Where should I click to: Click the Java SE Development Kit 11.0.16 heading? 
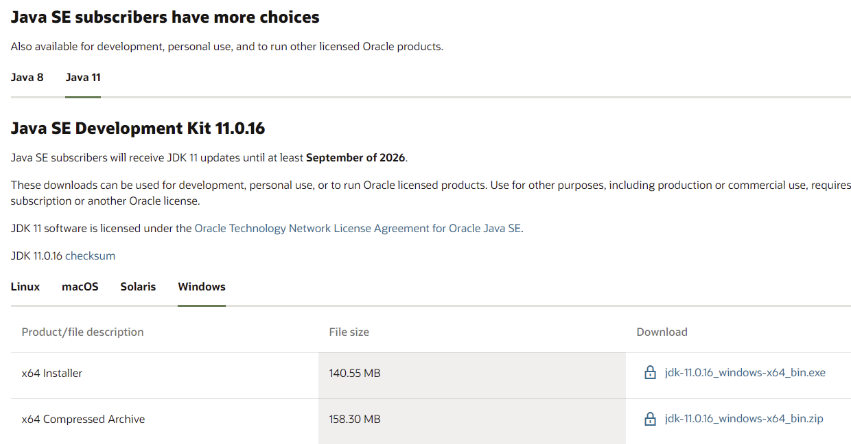[x=138, y=128]
